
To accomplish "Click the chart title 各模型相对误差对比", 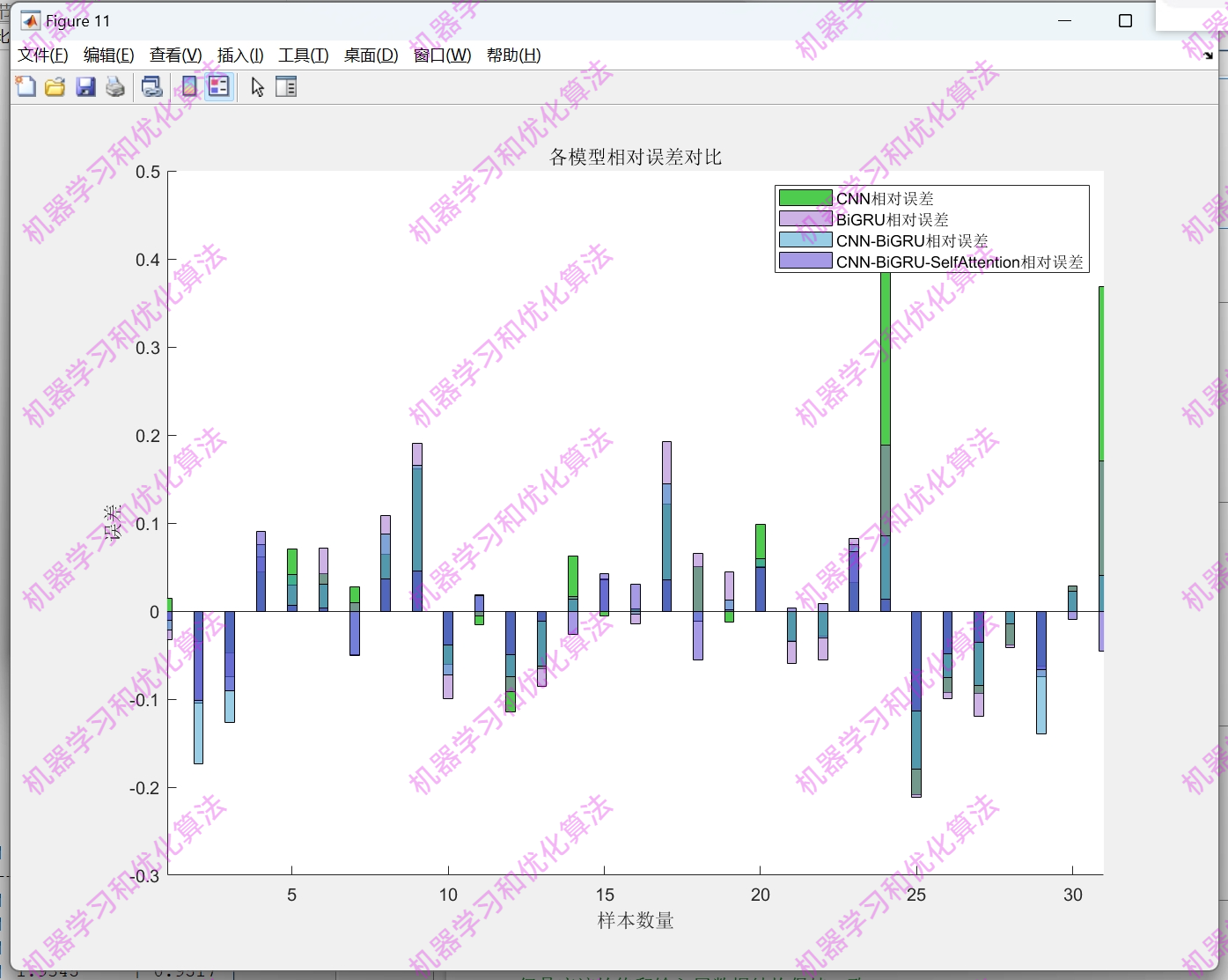I will (x=635, y=157).
